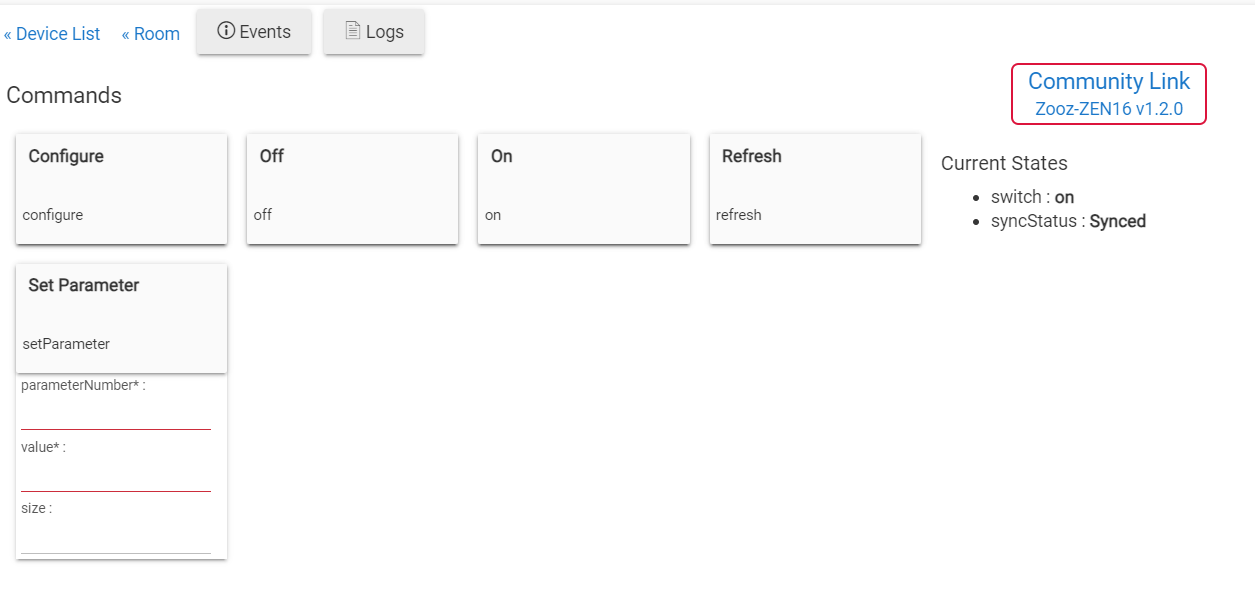The image size is (1255, 589).
Task: Focus the size input field
Action: [116, 538]
